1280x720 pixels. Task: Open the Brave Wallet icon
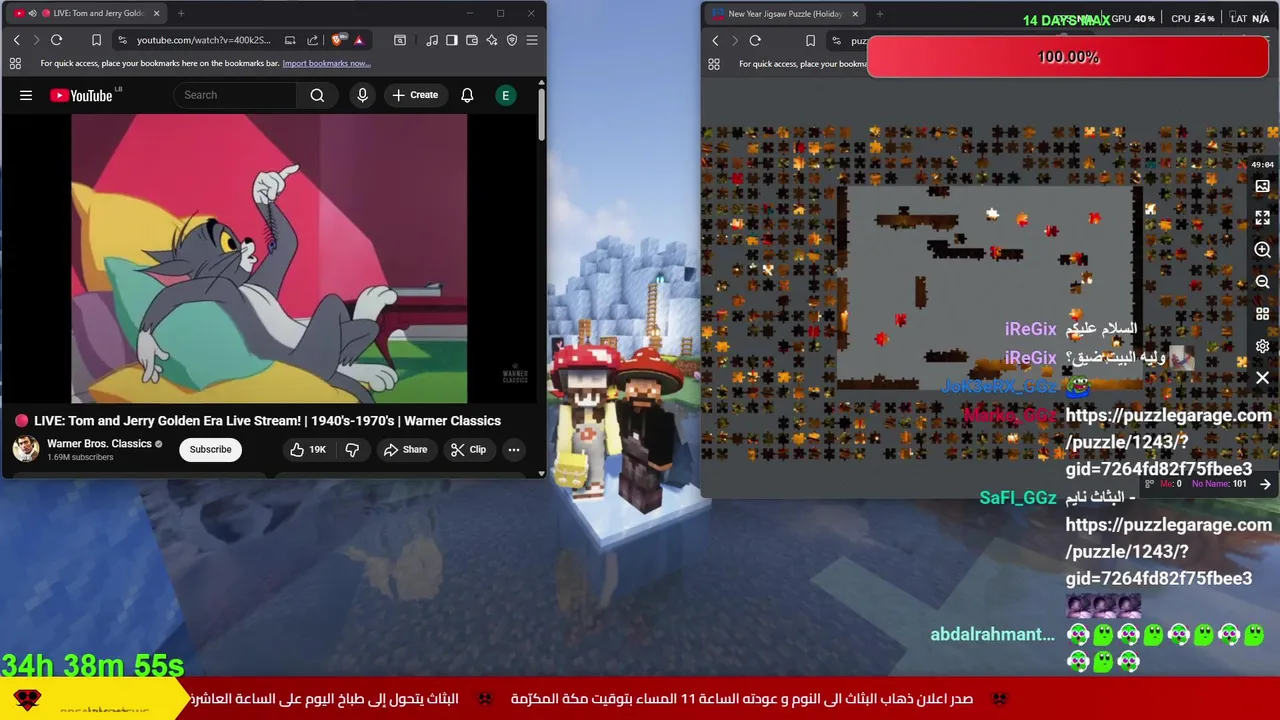click(472, 40)
